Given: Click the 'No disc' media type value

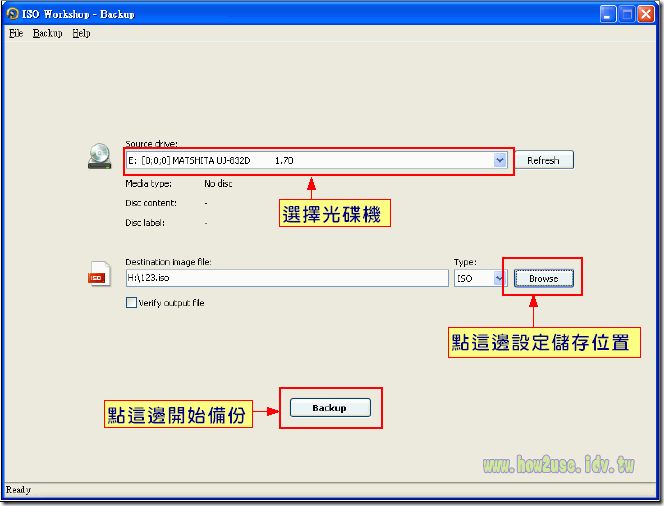Looking at the screenshot, I should 218,184.
